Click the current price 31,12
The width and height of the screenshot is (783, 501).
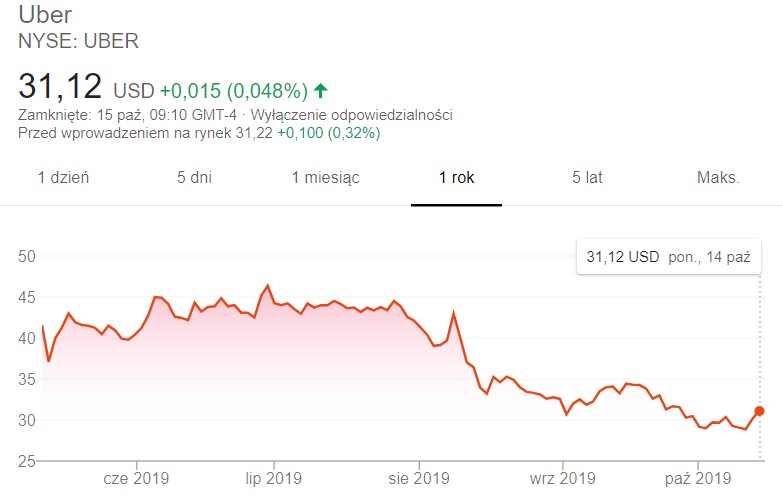coord(61,88)
